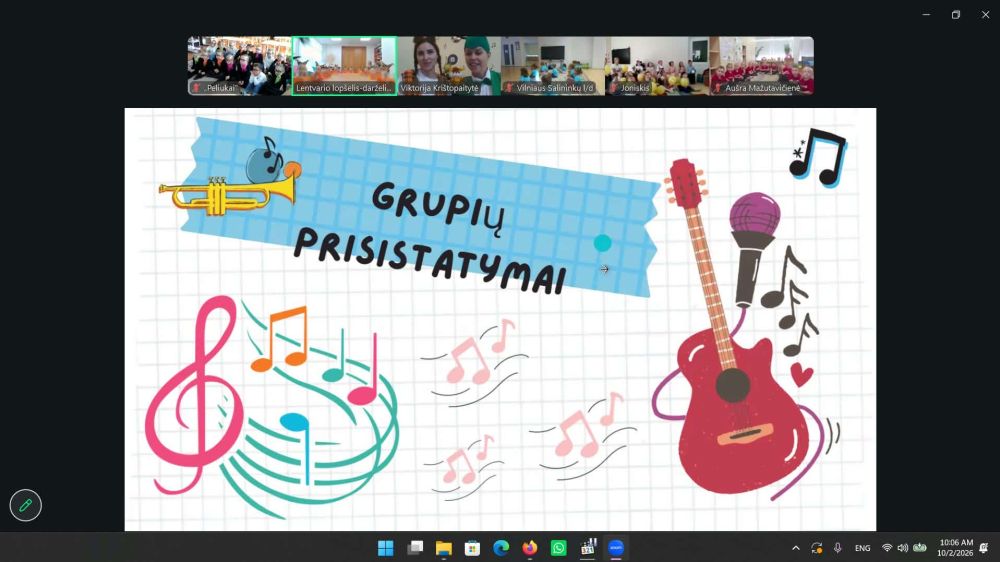Click the sync update tray icon

click(816, 548)
